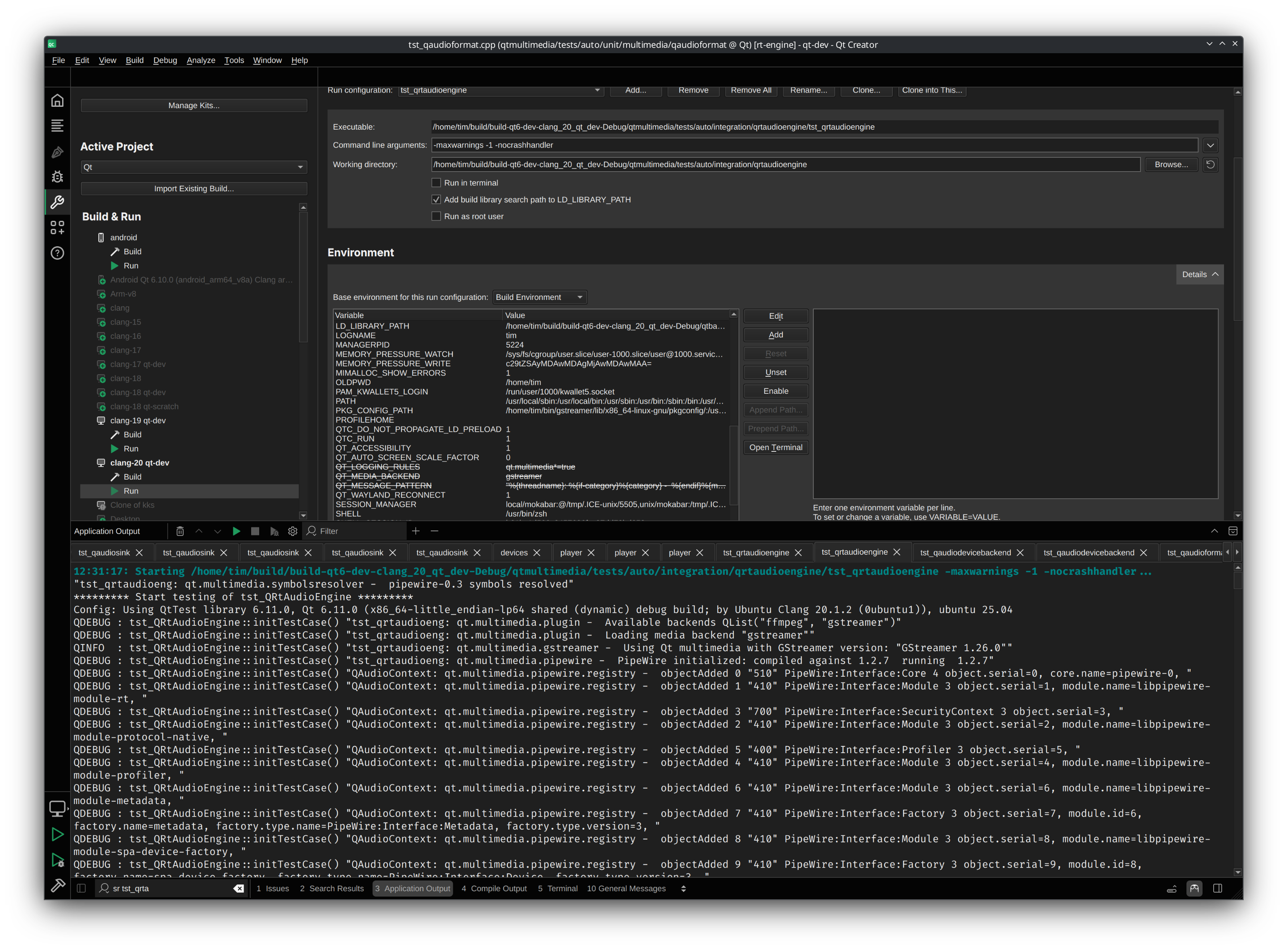The image size is (1287, 952).
Task: Toggle the right sidebar from the status bar
Action: (1217, 889)
